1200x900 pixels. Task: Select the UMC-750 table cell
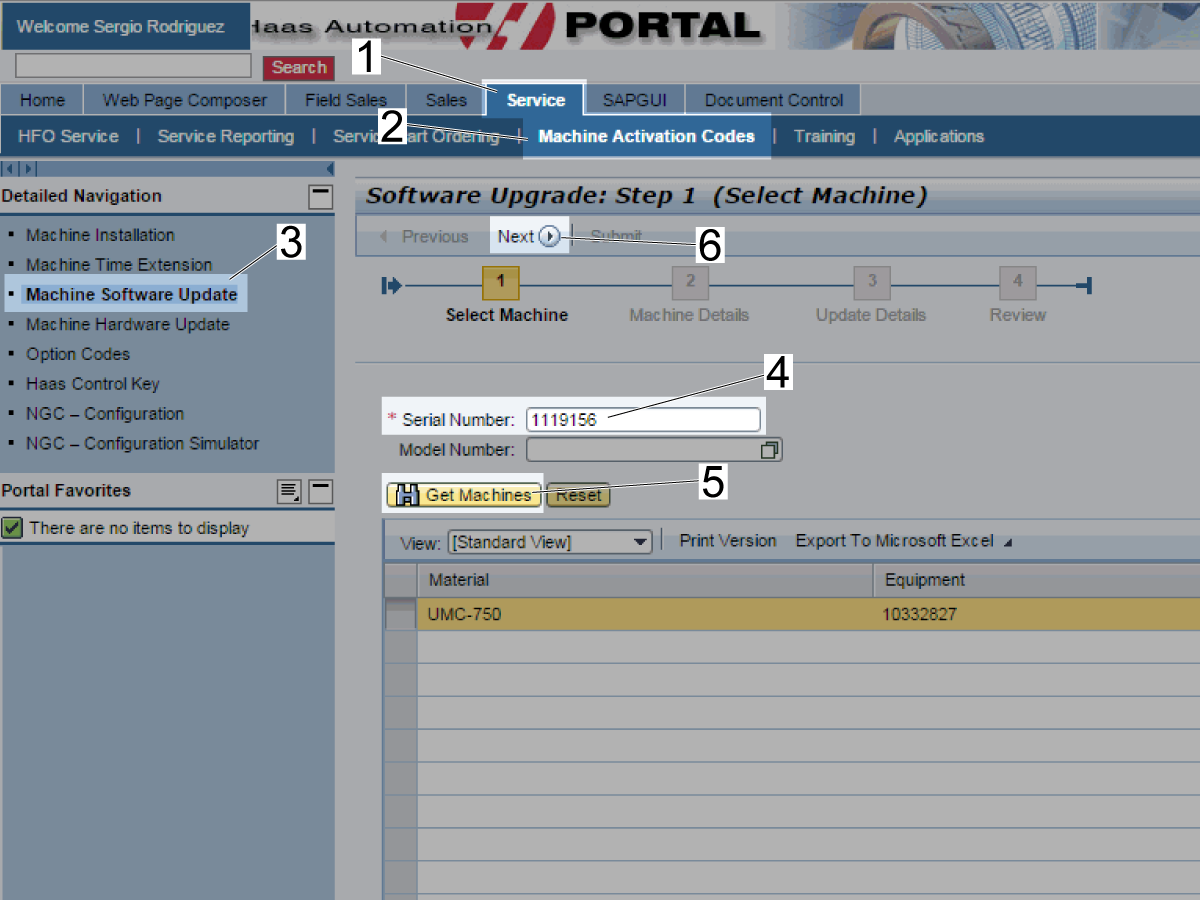pyautogui.click(x=645, y=614)
